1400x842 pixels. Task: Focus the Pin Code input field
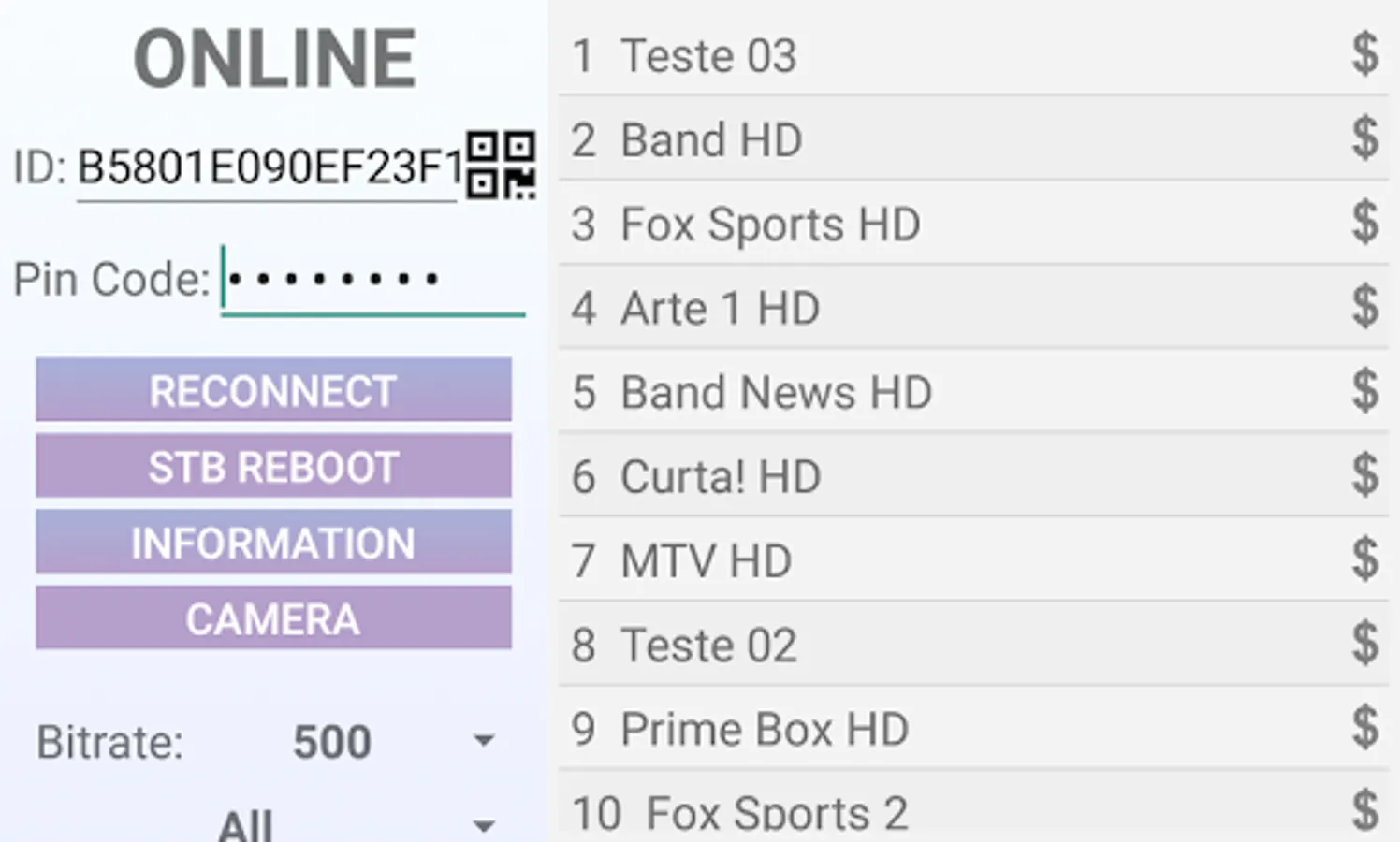click(372, 280)
